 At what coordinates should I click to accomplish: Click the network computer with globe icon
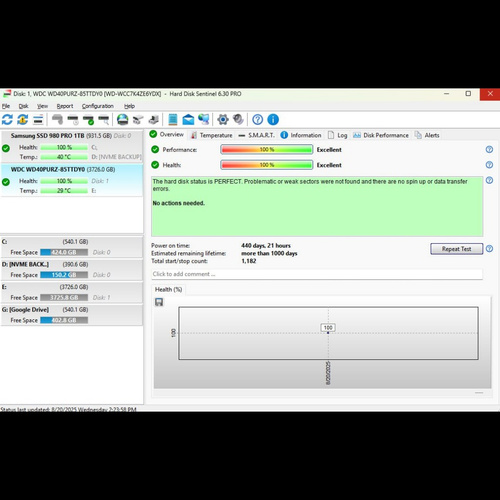point(204,119)
